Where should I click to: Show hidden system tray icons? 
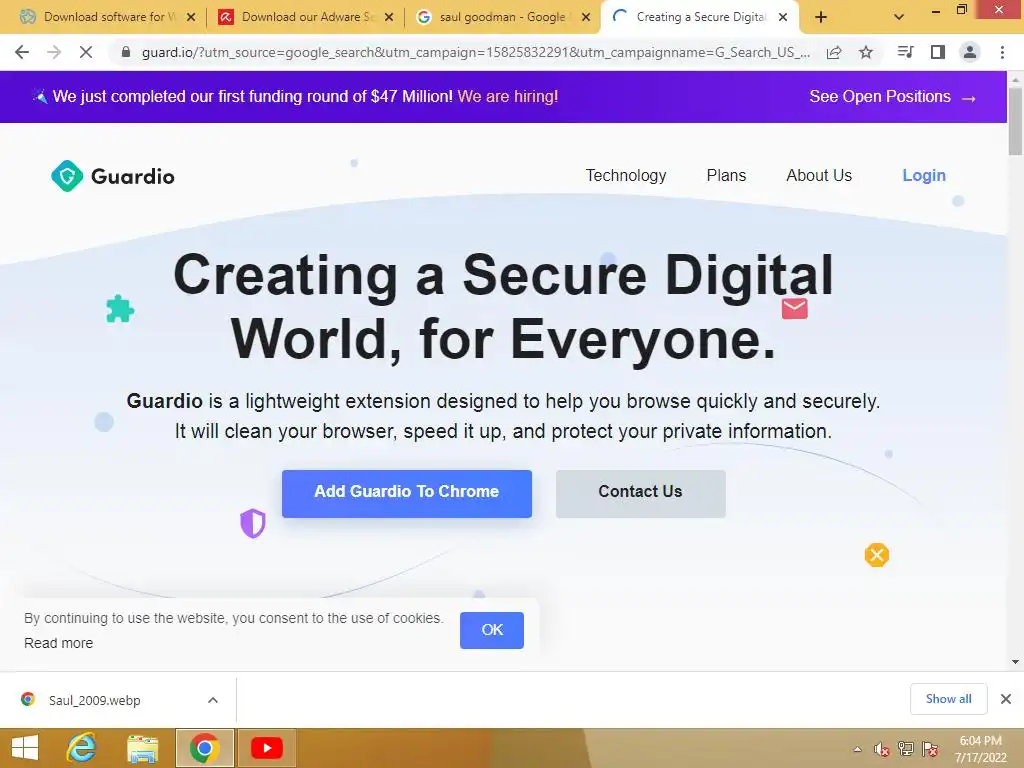pyautogui.click(x=858, y=749)
